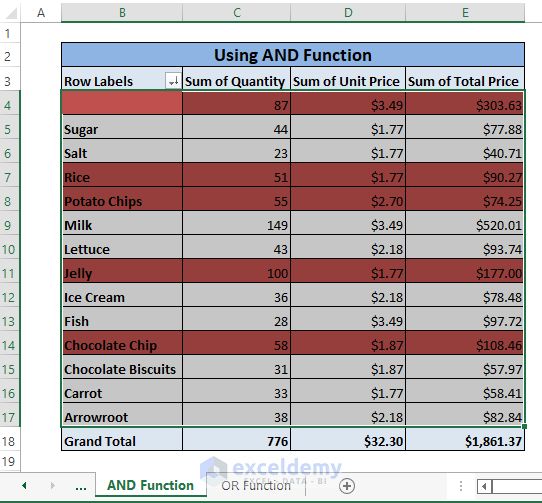Go to next sheet arrow
Viewport: 542px width, 503px height.
point(53,485)
